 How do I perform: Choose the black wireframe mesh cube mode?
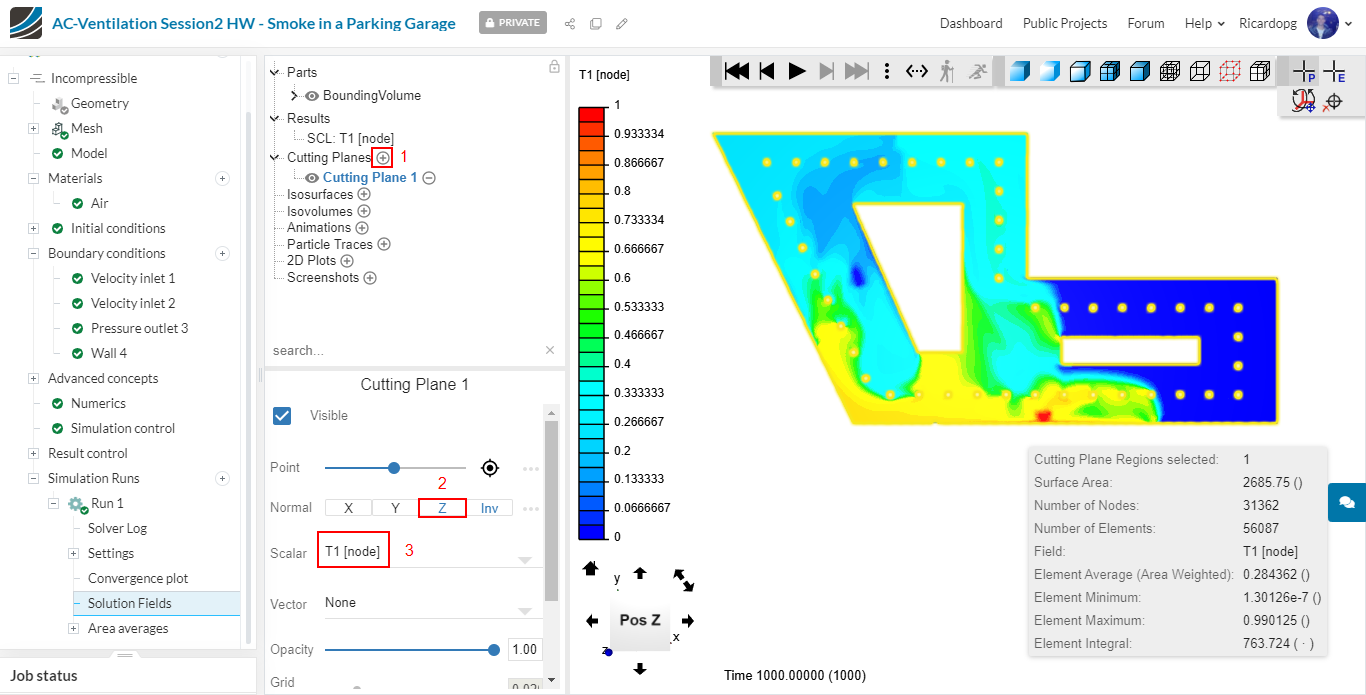(1170, 71)
